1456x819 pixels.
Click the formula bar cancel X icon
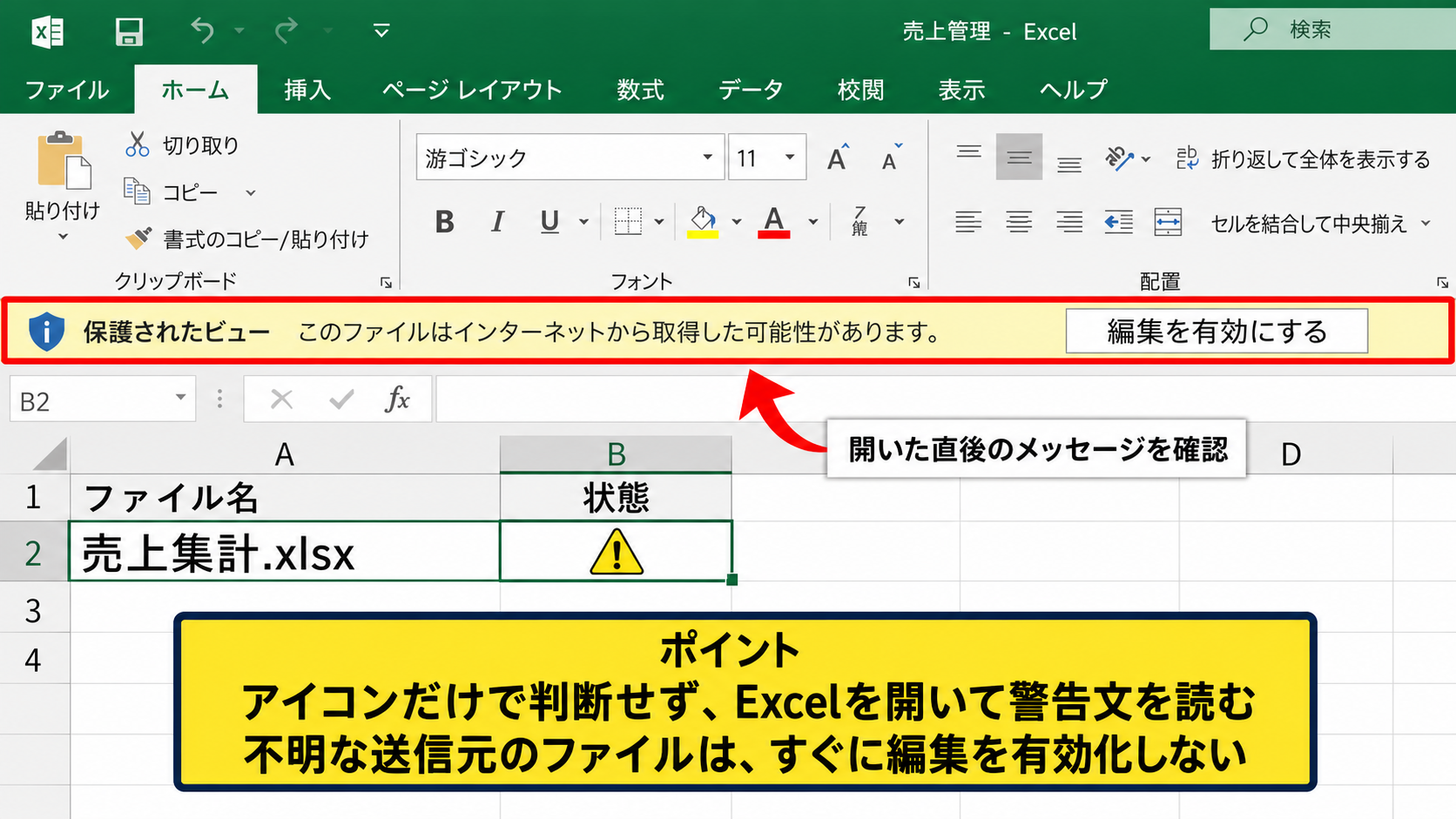click(x=281, y=399)
